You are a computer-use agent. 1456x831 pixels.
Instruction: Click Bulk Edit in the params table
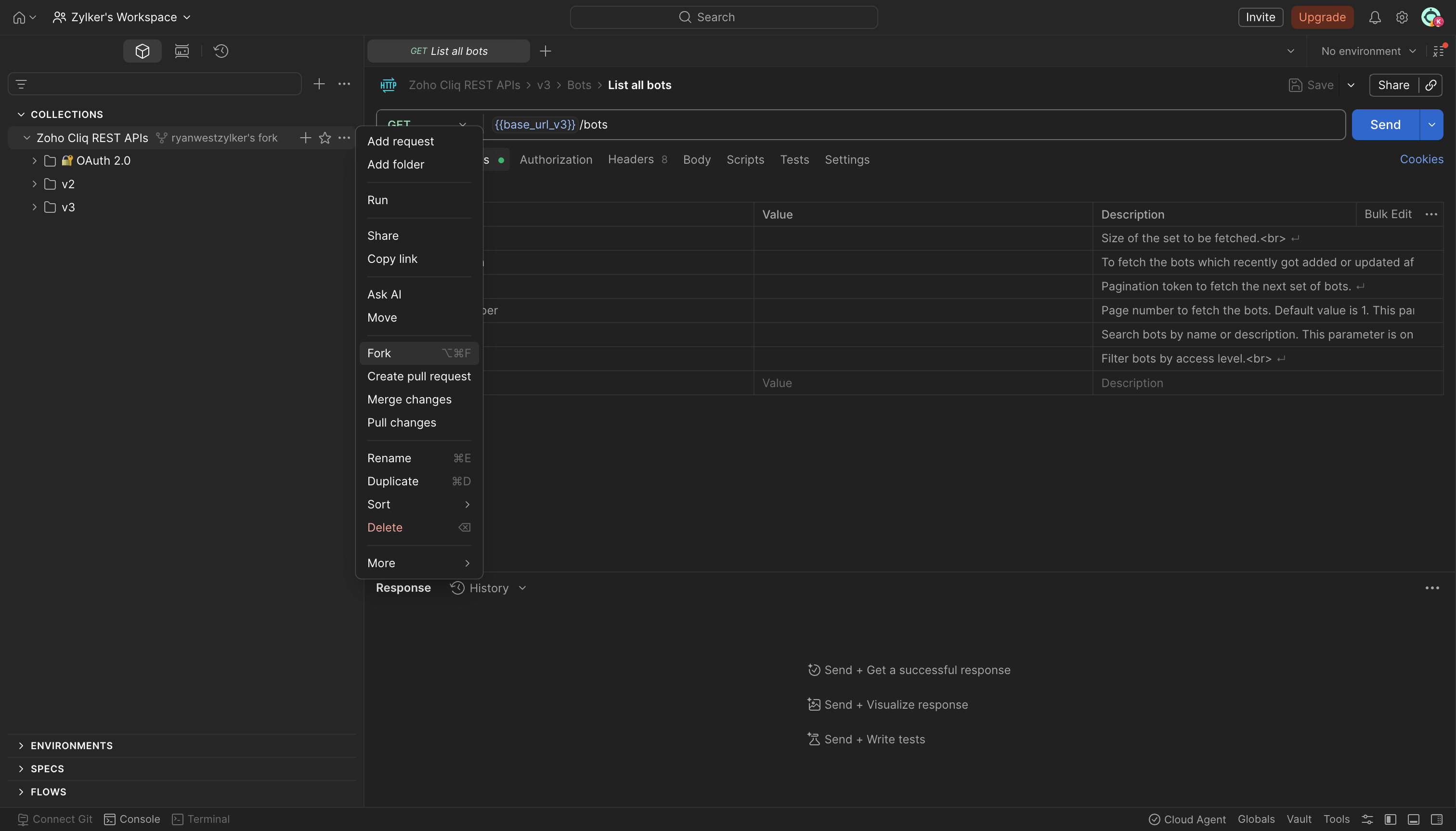click(x=1388, y=214)
